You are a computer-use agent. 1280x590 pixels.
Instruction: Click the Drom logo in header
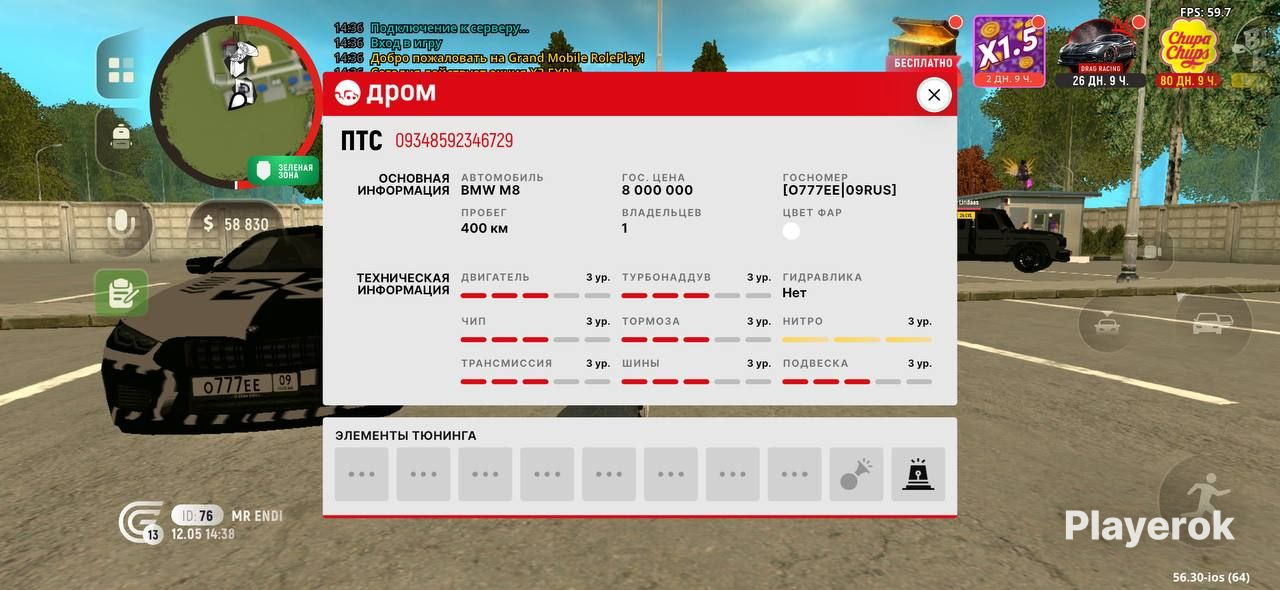[385, 94]
